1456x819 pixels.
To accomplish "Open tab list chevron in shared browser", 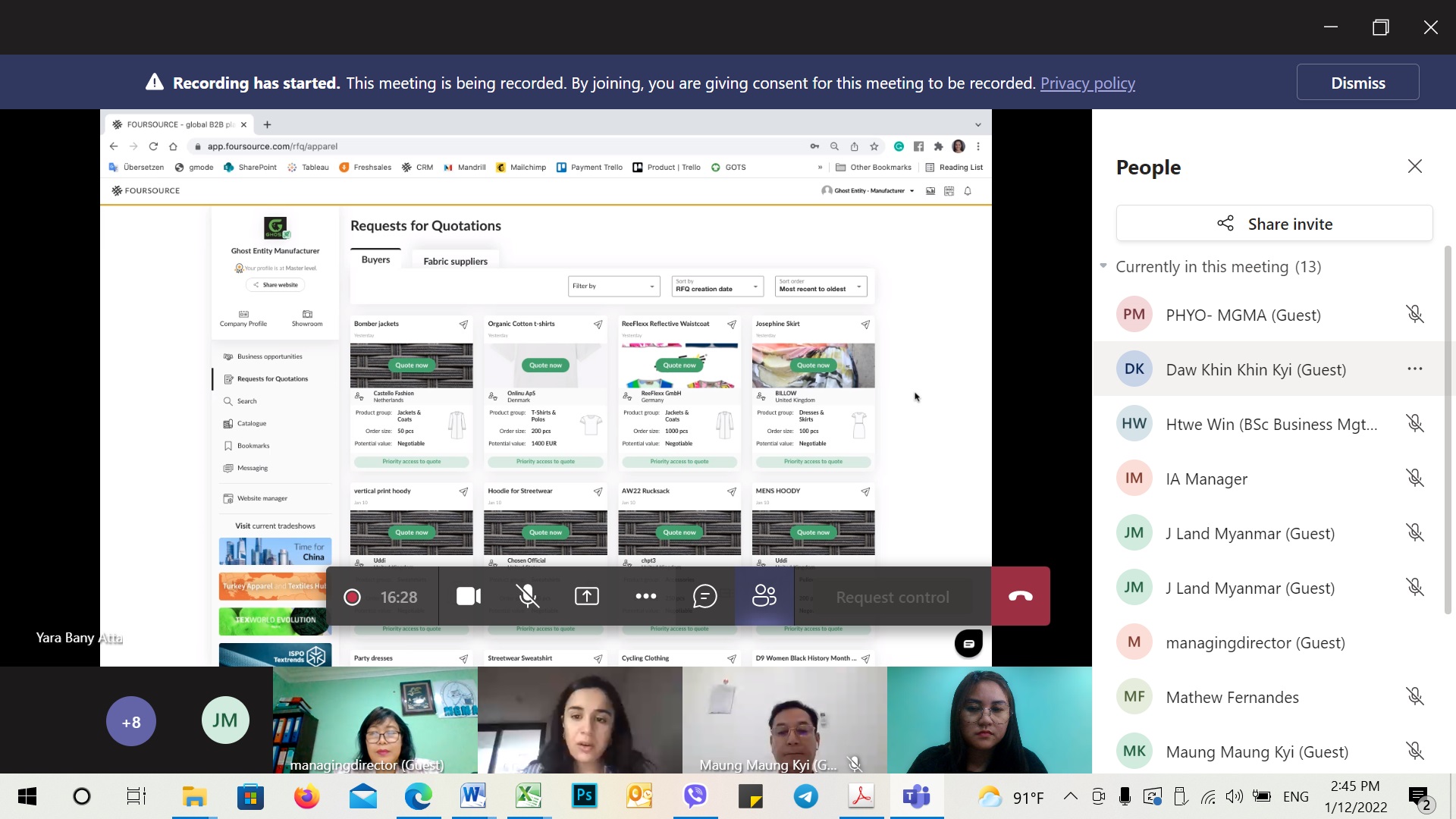I will click(978, 124).
